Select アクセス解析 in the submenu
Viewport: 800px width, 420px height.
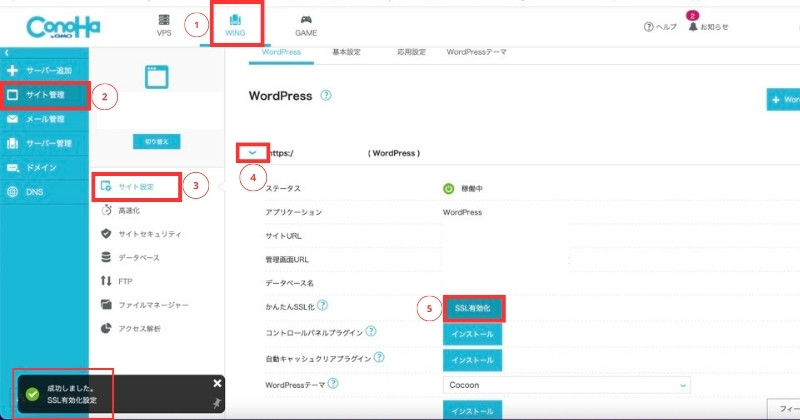click(x=131, y=328)
